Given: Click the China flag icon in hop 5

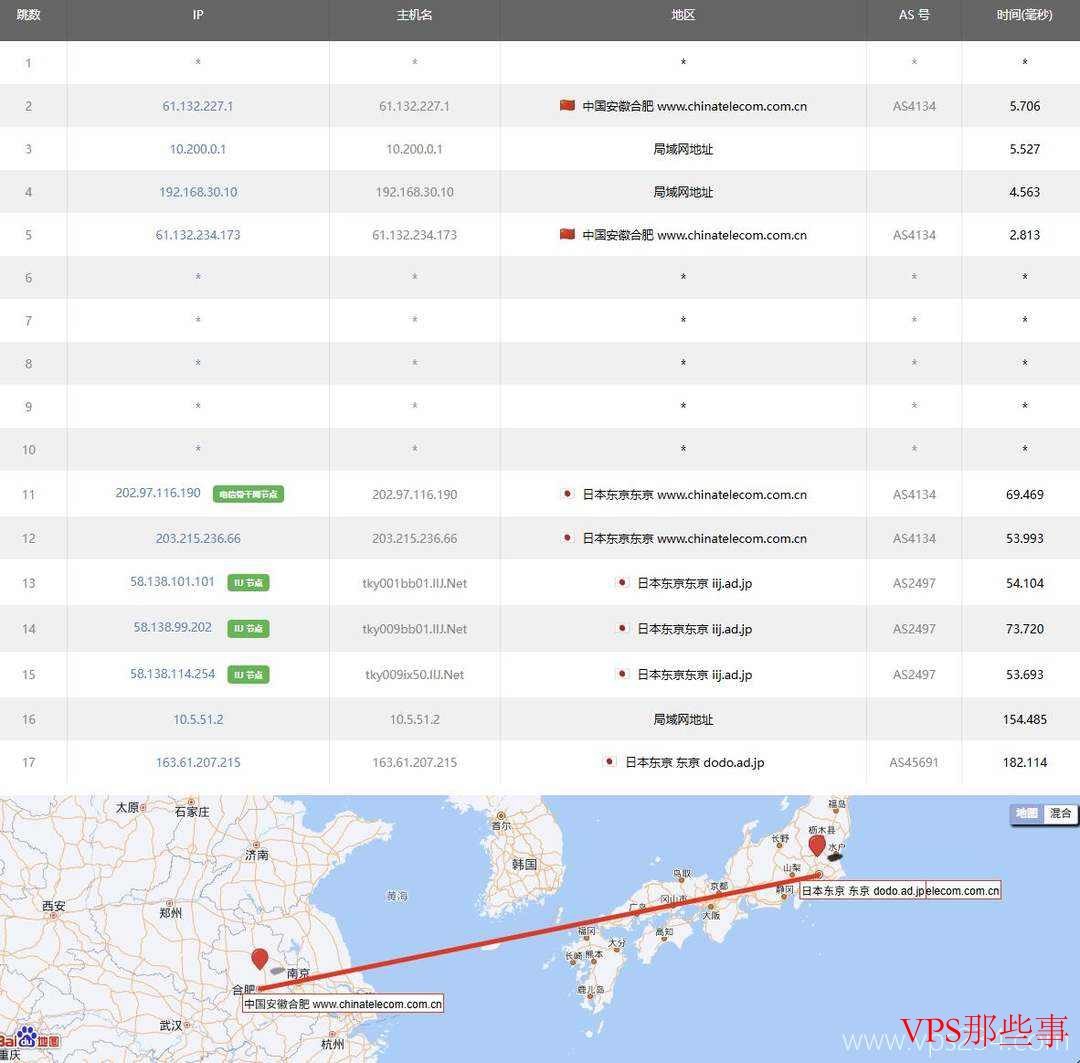Looking at the screenshot, I should (x=567, y=234).
